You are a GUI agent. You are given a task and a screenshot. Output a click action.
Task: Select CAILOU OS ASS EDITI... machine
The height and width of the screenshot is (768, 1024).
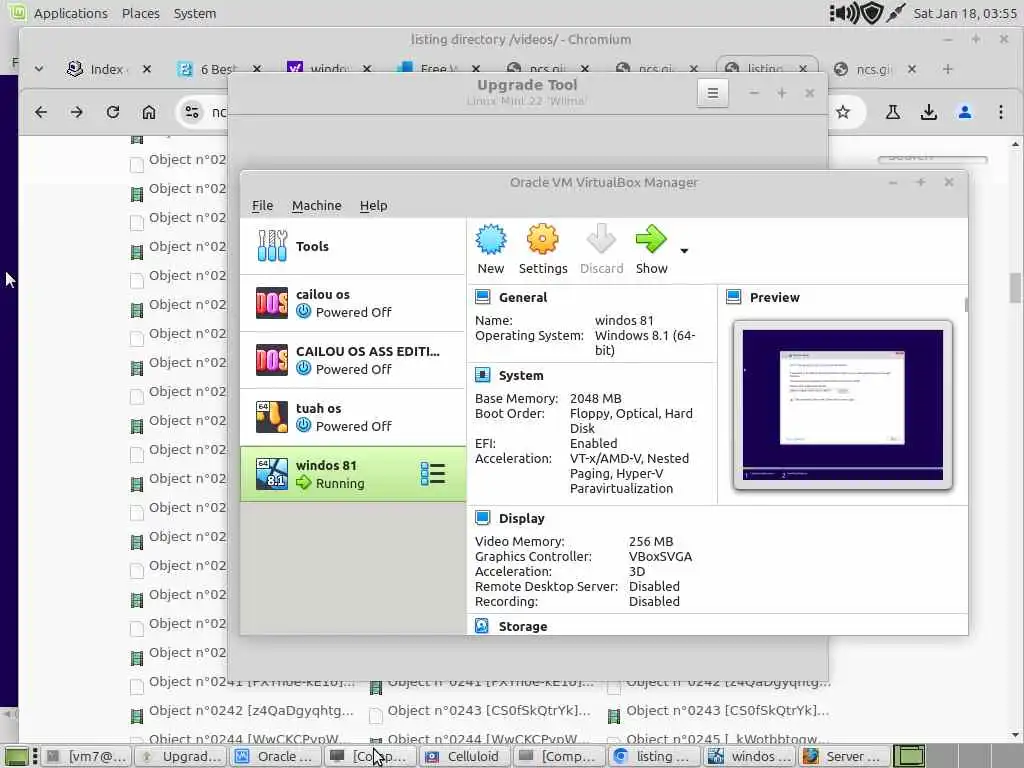pyautogui.click(x=353, y=360)
